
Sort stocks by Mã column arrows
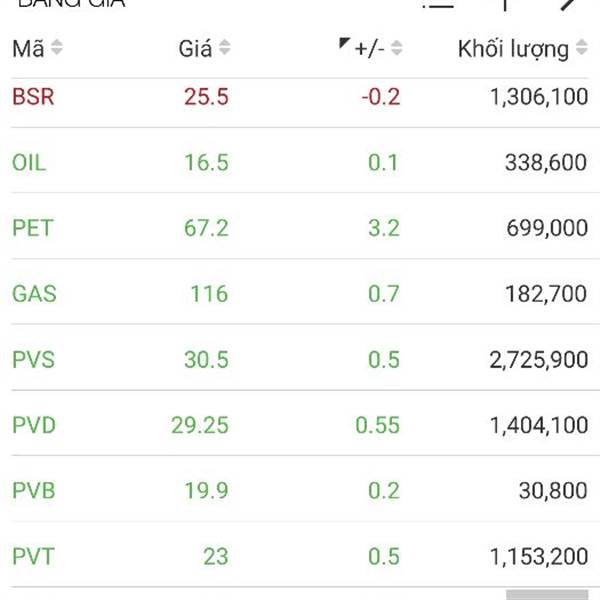point(57,47)
